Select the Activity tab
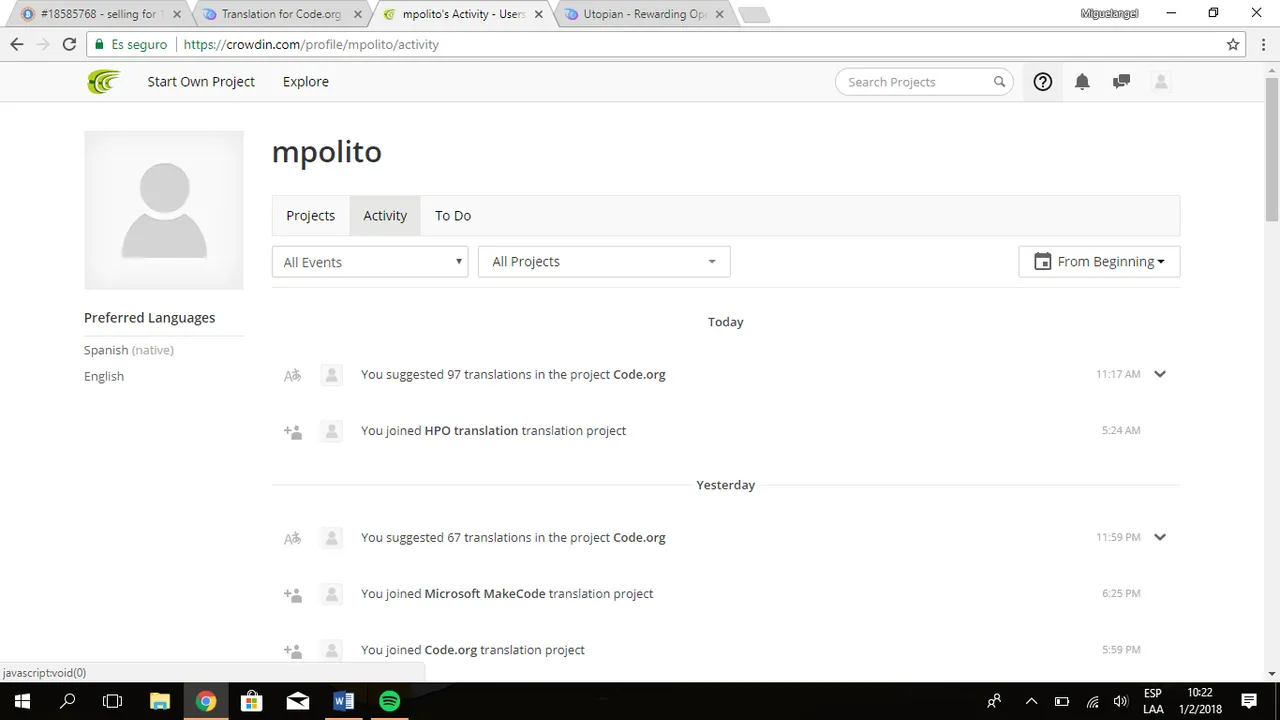Screen dimensions: 1280x720 coord(385,215)
